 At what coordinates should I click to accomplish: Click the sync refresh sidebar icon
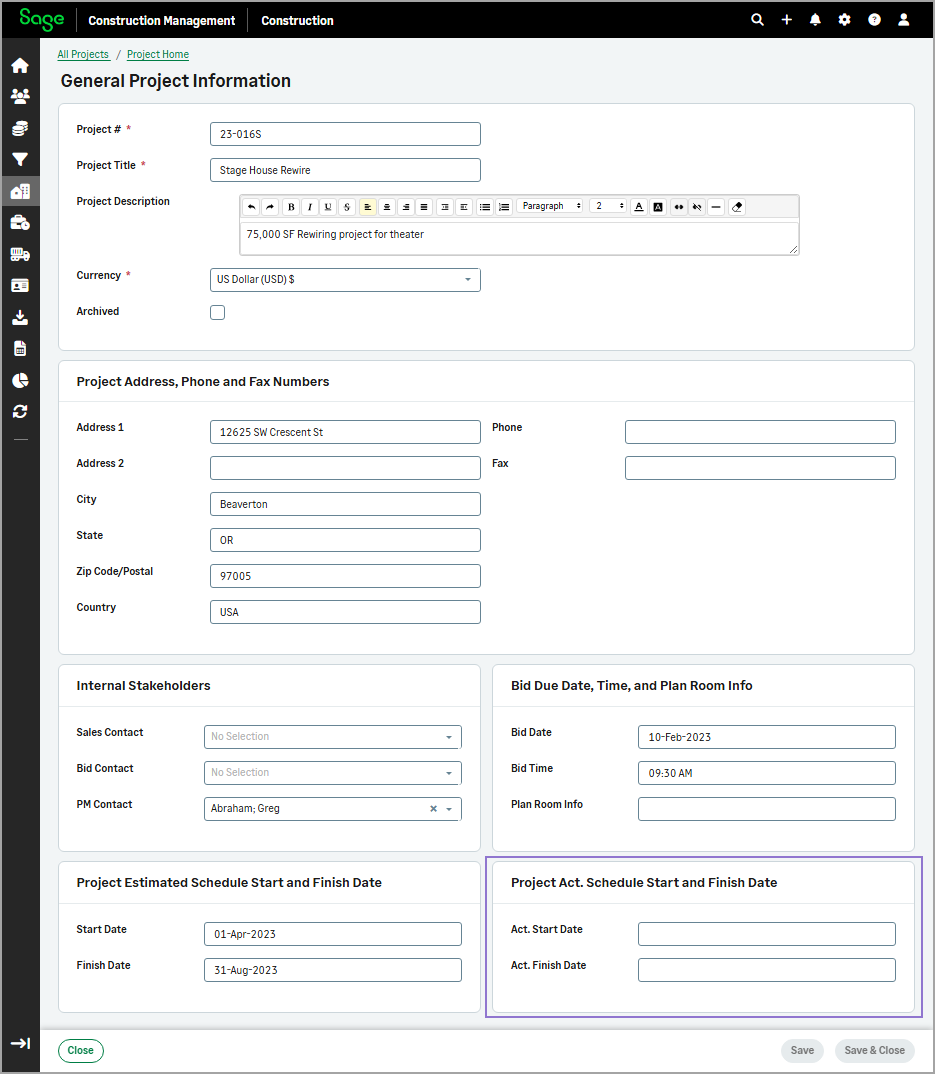(20, 411)
